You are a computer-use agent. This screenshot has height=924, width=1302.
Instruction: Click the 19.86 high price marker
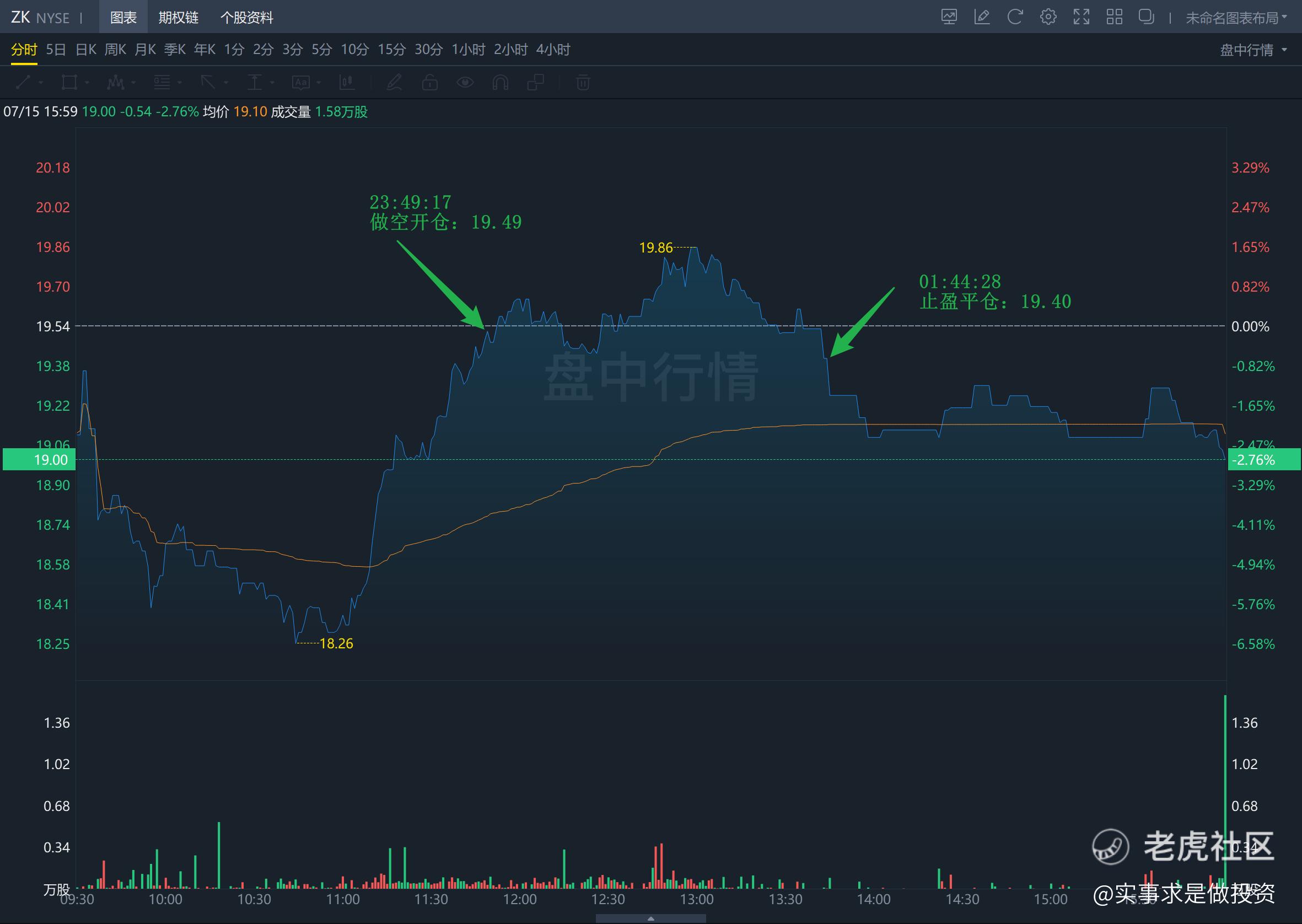(x=655, y=248)
